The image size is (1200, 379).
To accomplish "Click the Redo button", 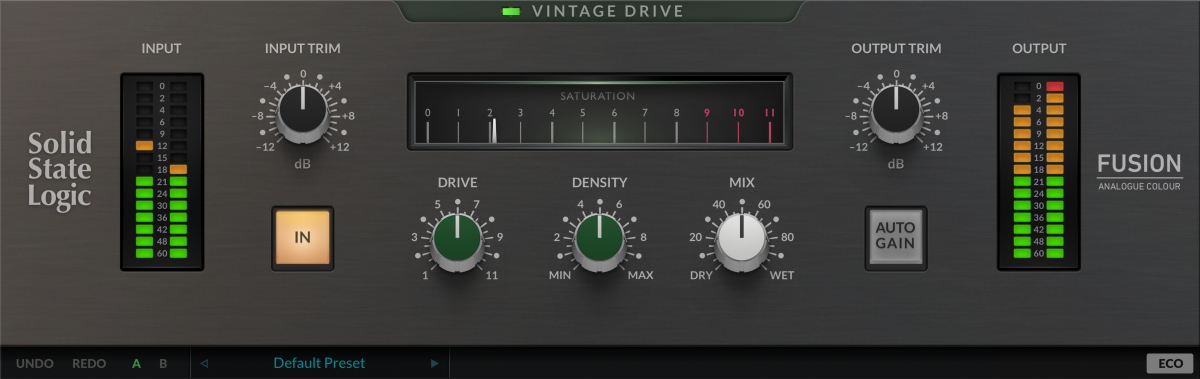I will pyautogui.click(x=89, y=363).
